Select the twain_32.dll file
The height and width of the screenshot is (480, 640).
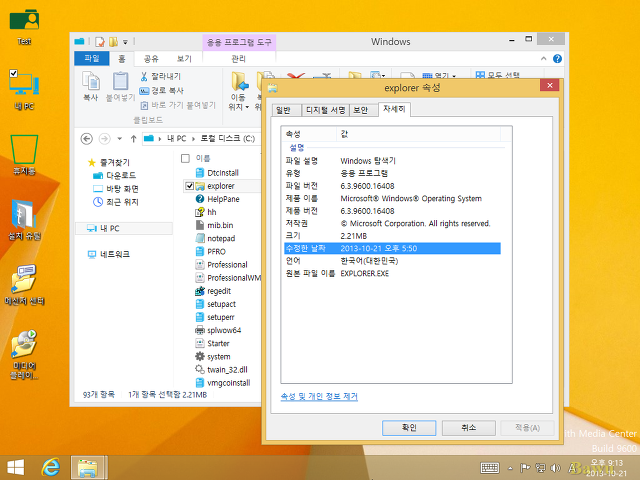222,370
